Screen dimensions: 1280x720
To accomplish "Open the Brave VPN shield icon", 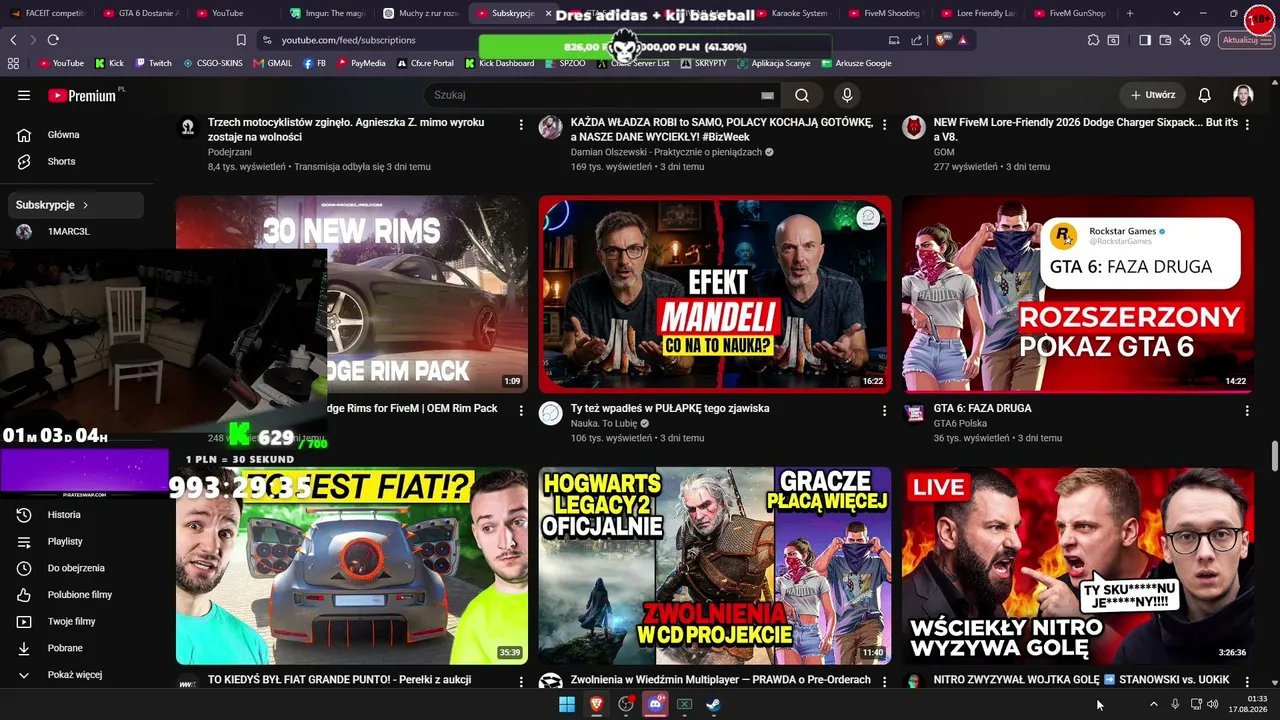I will tap(1205, 40).
